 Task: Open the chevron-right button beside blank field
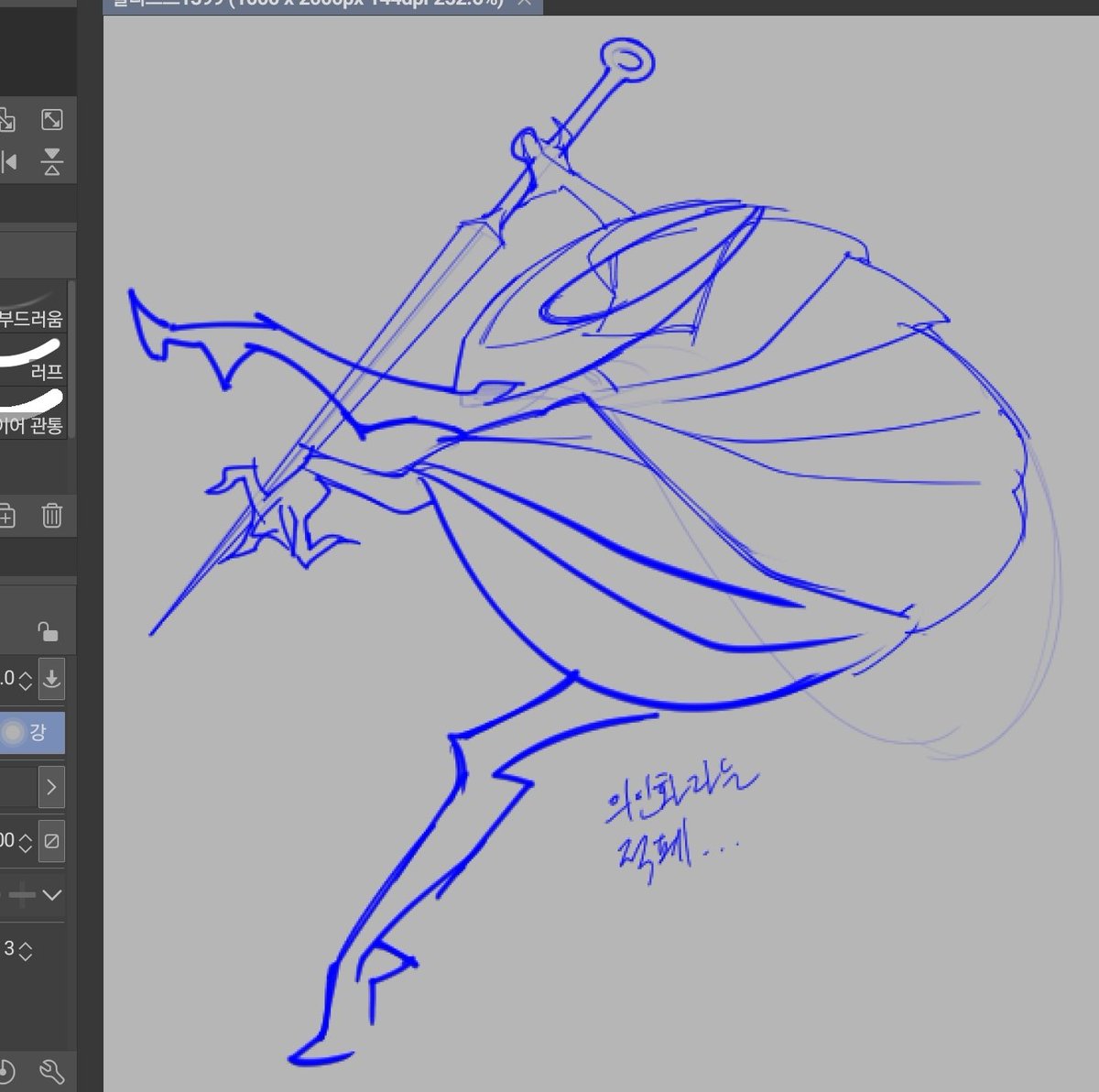click(x=51, y=787)
